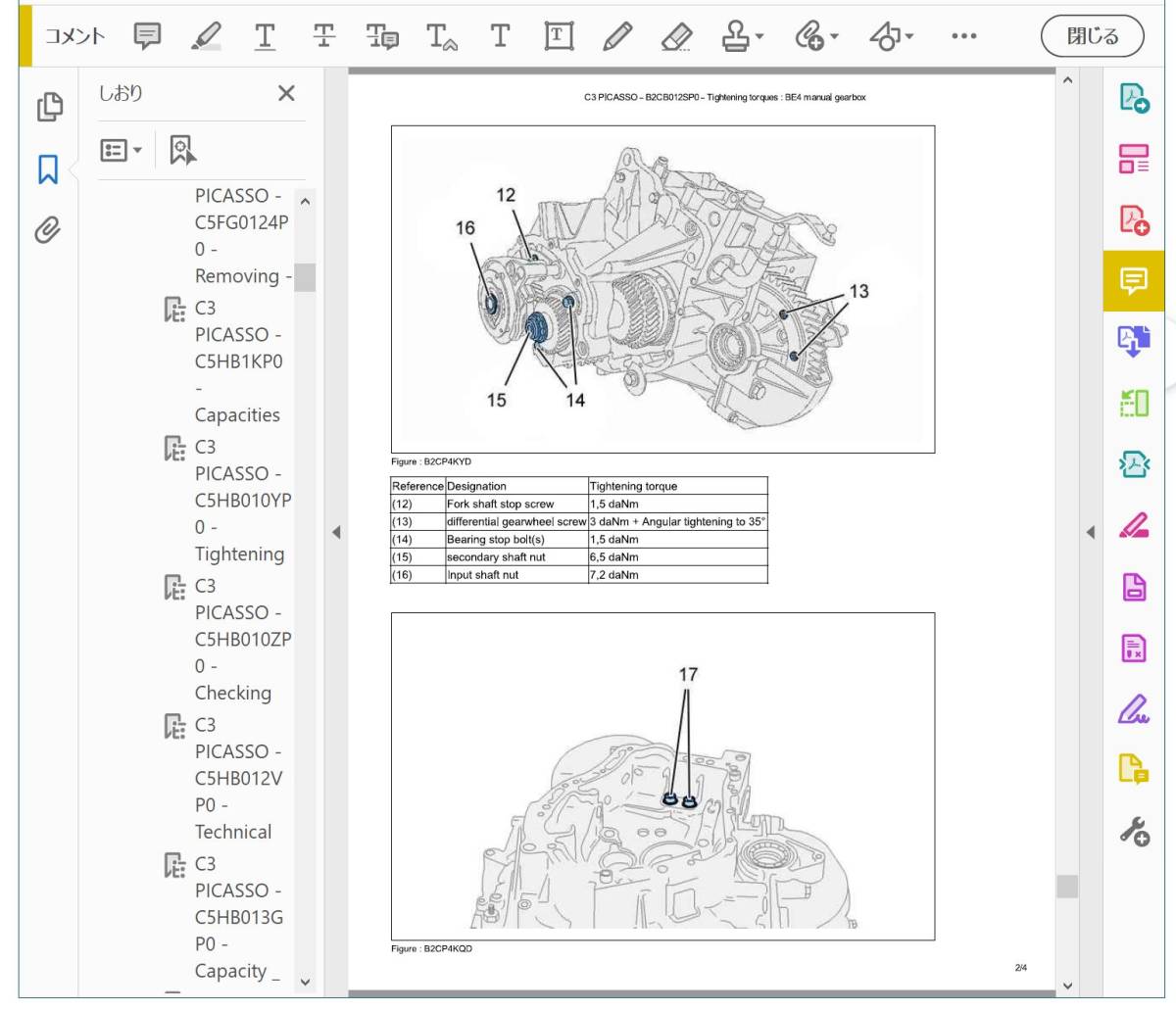Click the 'secondary shaft nut' cell
This screenshot has width=1176, height=1011.
coord(516,557)
